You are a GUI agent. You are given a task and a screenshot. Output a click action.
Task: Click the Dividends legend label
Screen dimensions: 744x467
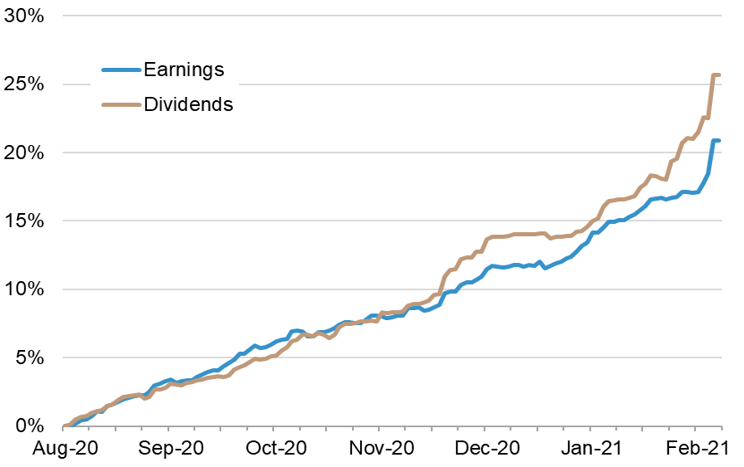[188, 104]
